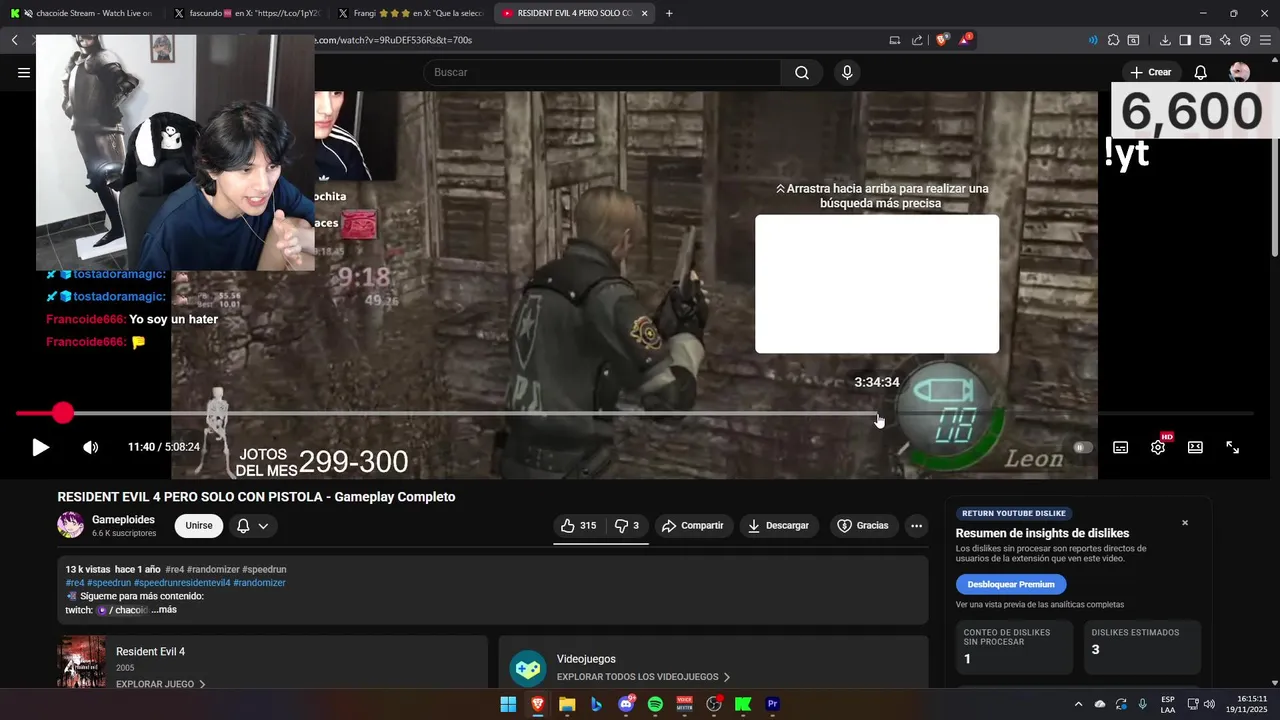Click the Compartir share button
The image size is (1280, 720).
(x=693, y=525)
